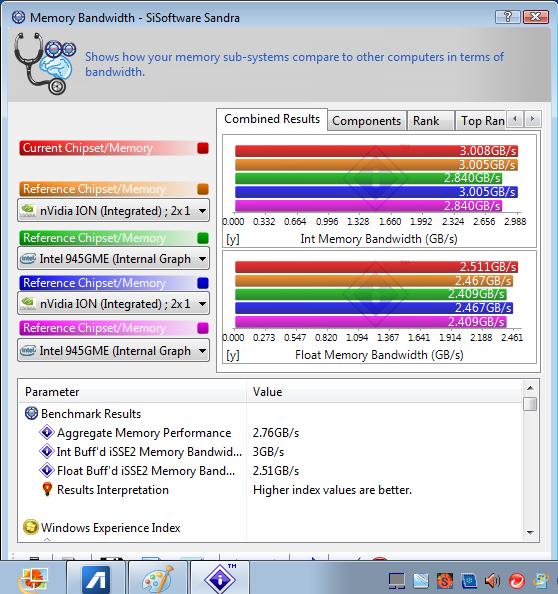Viewport: 558px width, 594px height.
Task: Click the Windows flag tray icon
Action: tap(541, 580)
